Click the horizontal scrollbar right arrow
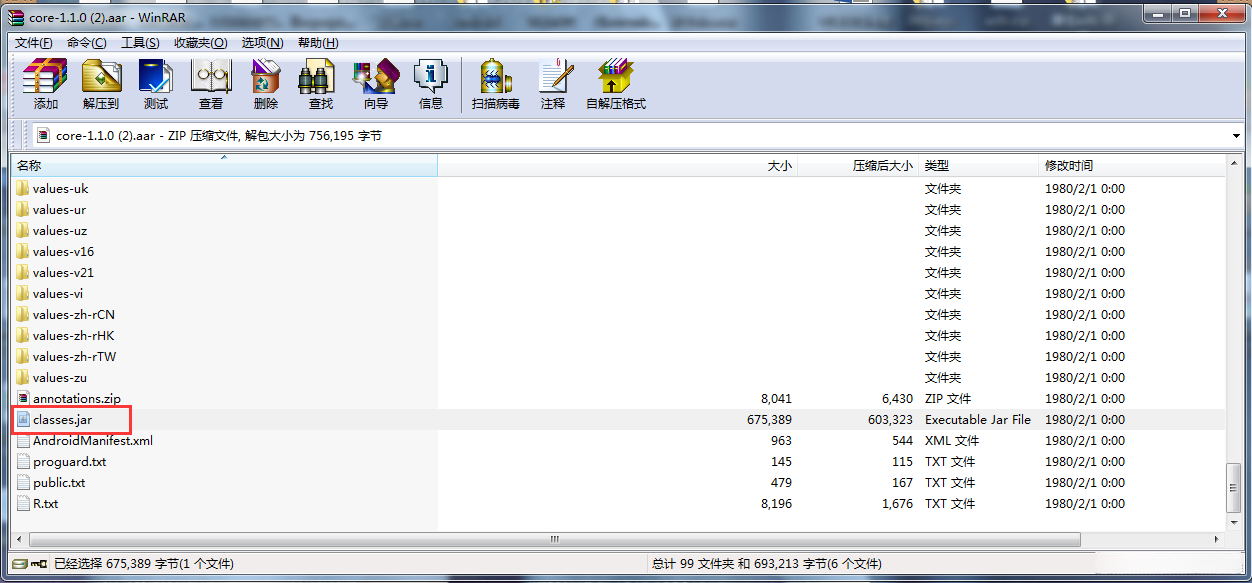 pyautogui.click(x=1217, y=539)
